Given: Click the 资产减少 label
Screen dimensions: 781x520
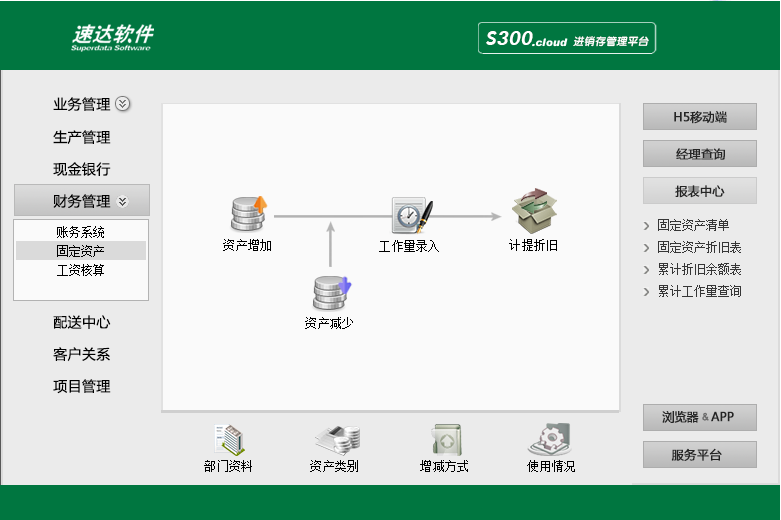Looking at the screenshot, I should tap(329, 323).
